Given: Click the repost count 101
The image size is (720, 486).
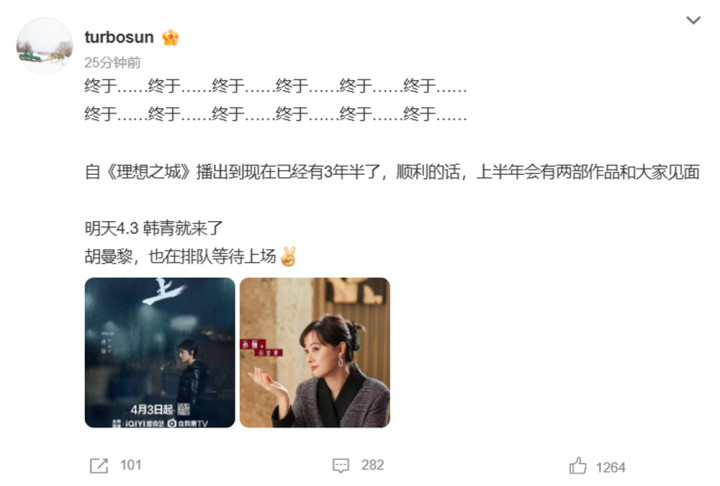Looking at the screenshot, I should pyautogui.click(x=131, y=465).
